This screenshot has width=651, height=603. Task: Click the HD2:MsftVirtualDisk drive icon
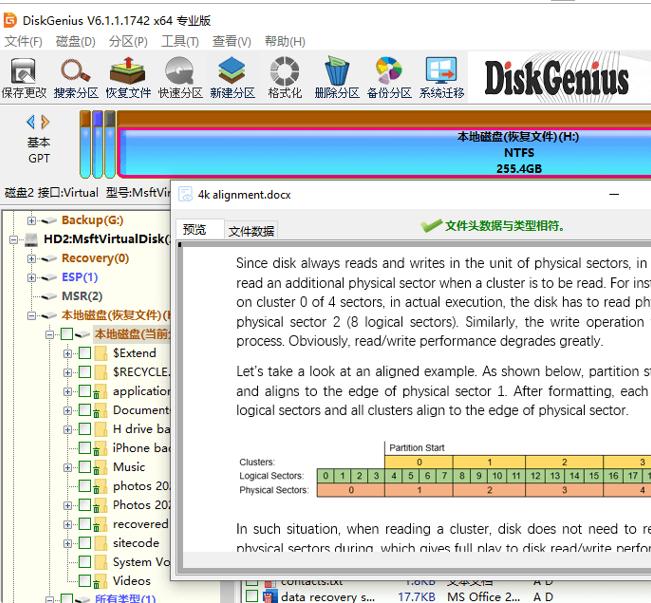pyautogui.click(x=31, y=239)
